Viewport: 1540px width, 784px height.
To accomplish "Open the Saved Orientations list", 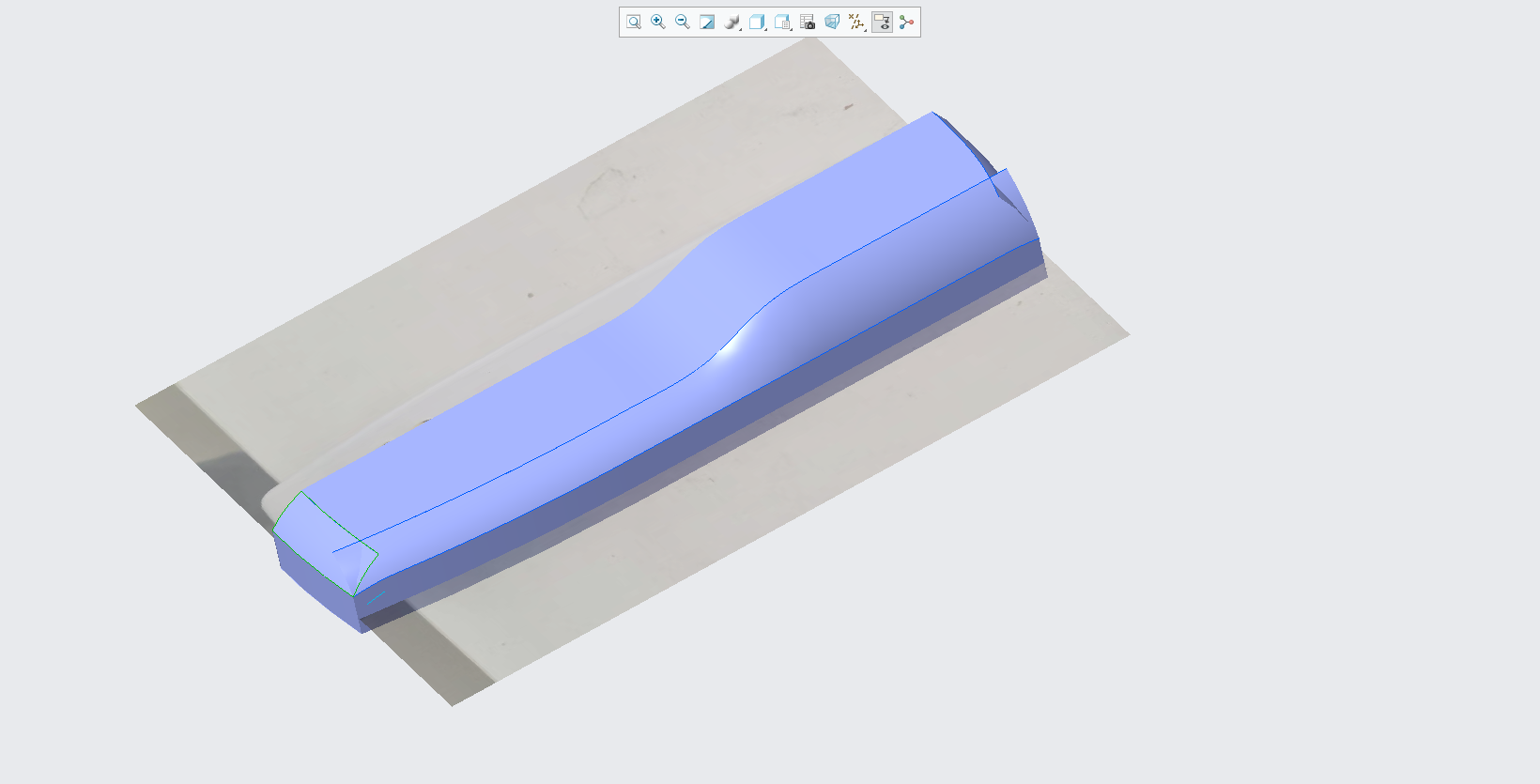I will (x=757, y=22).
